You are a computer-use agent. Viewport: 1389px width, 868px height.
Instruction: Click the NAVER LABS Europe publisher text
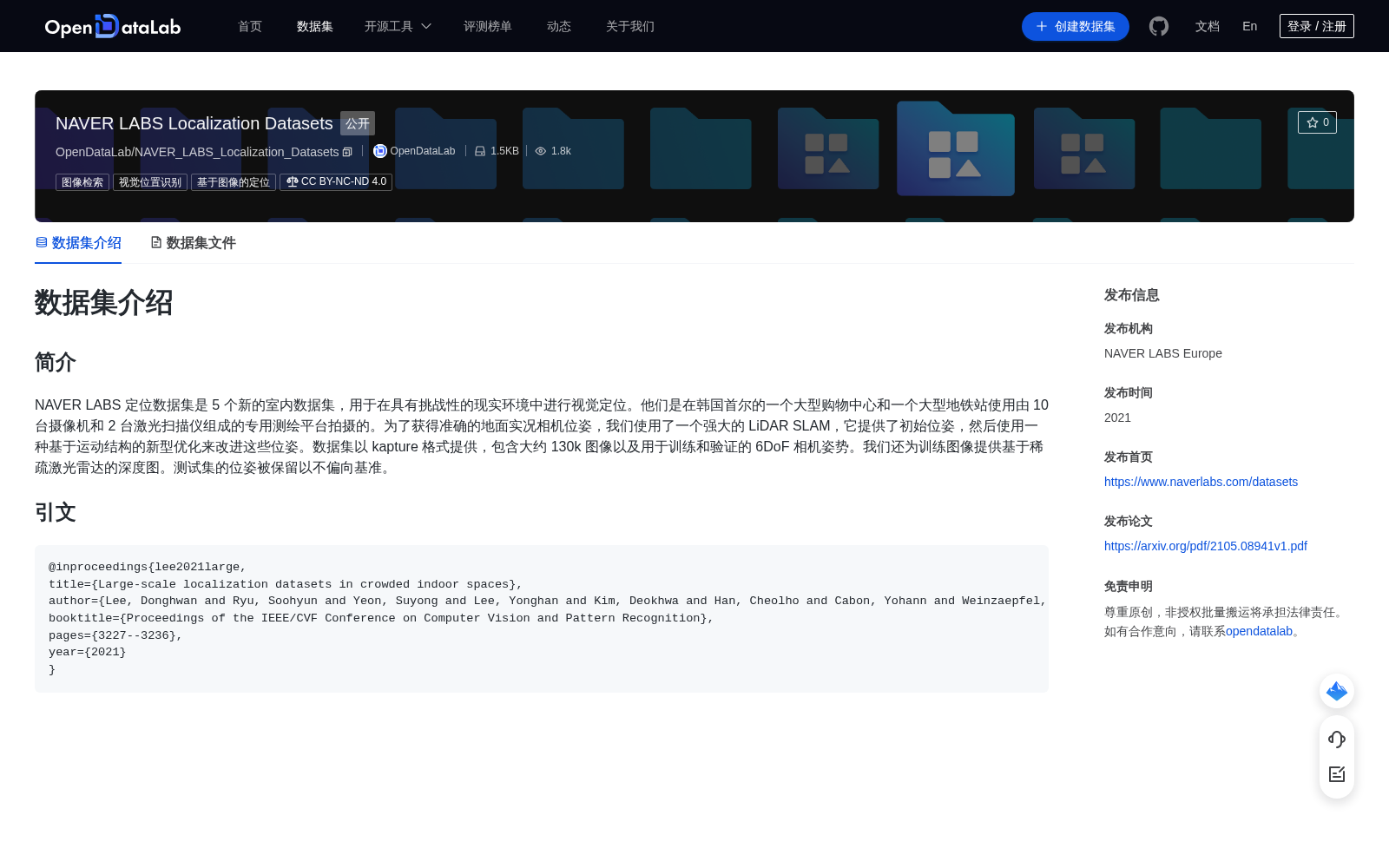[x=1163, y=353]
